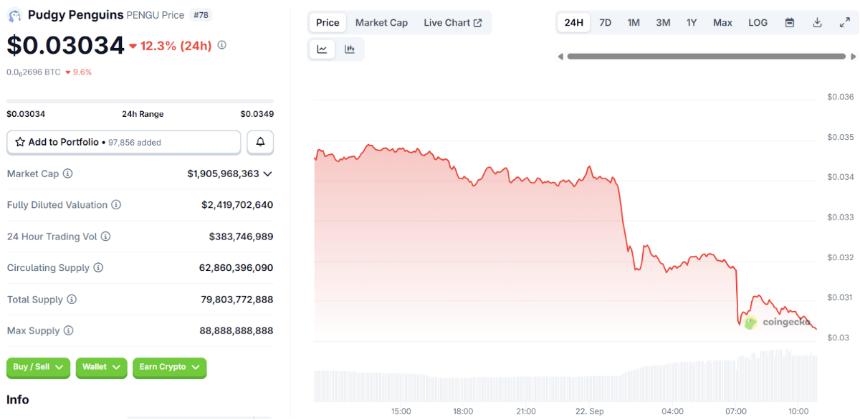Select the 7D time range
Viewport: 860px width, 420px height.
pyautogui.click(x=605, y=22)
